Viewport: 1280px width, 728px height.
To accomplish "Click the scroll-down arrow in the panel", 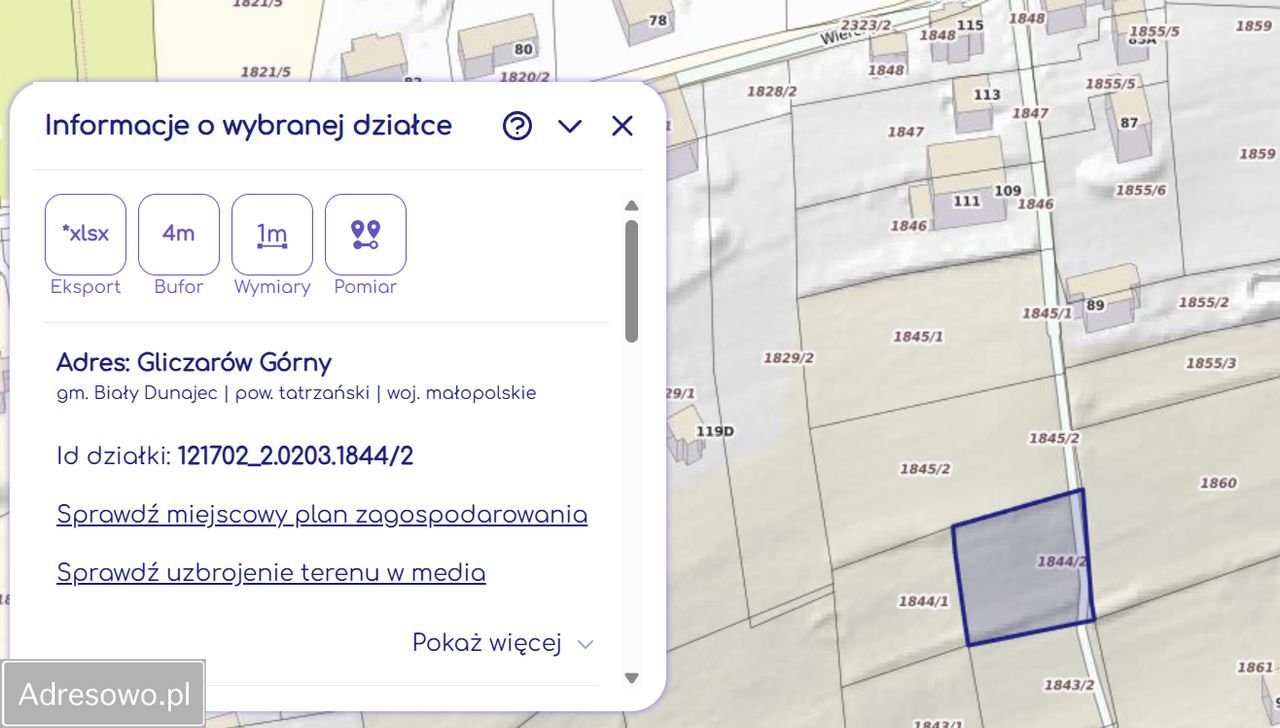I will point(631,677).
